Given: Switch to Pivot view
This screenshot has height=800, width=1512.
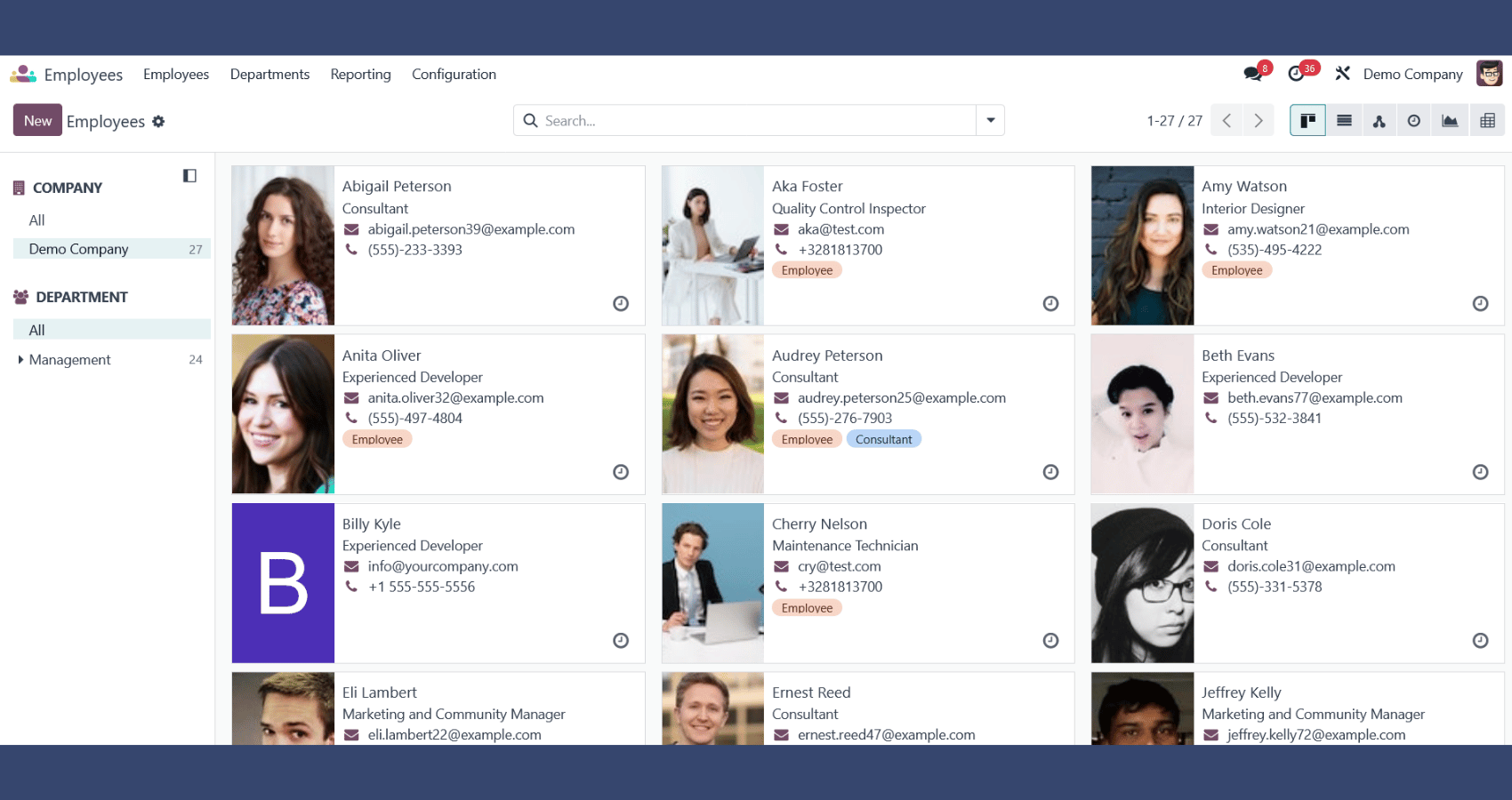Looking at the screenshot, I should (1487, 121).
